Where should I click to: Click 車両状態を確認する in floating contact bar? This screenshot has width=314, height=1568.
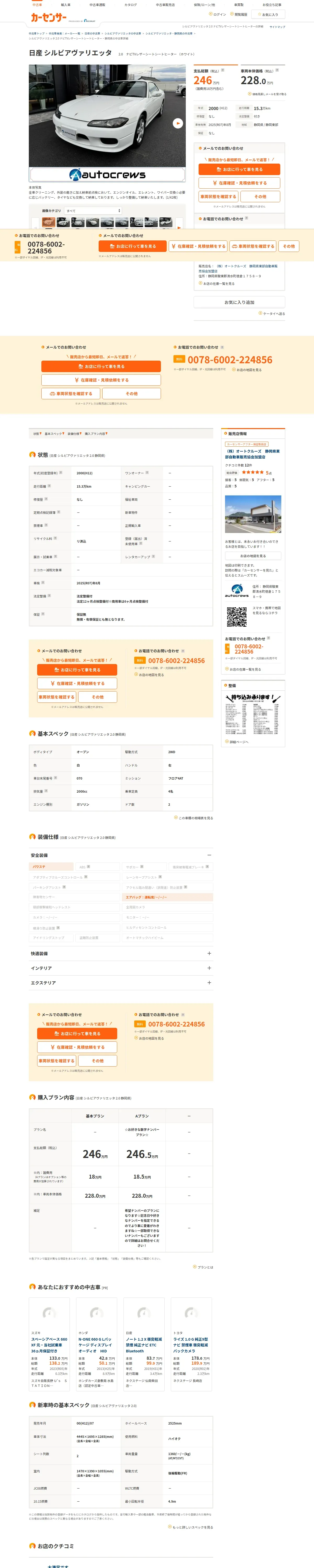pyautogui.click(x=253, y=246)
